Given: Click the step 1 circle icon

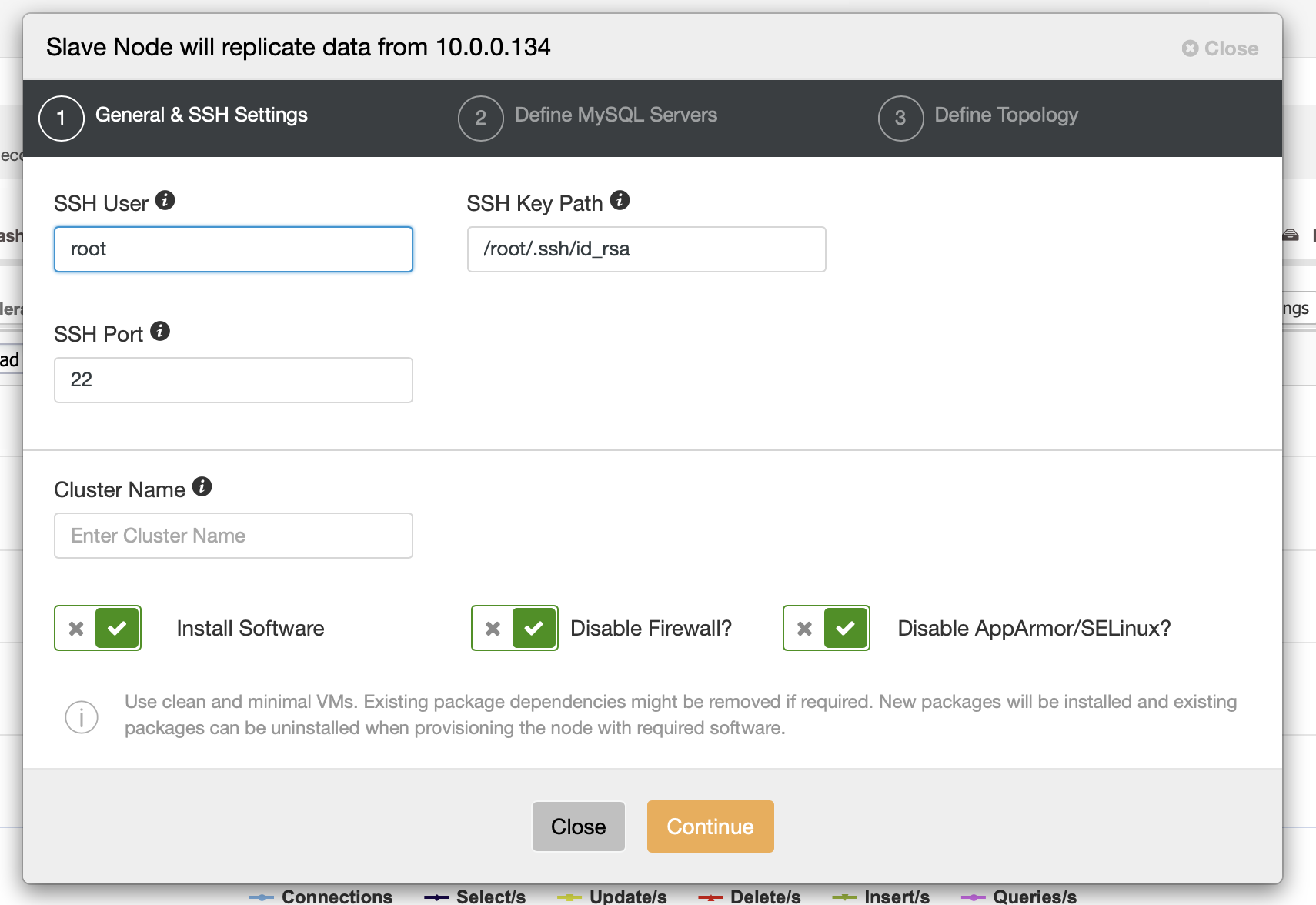Looking at the screenshot, I should tap(62, 119).
